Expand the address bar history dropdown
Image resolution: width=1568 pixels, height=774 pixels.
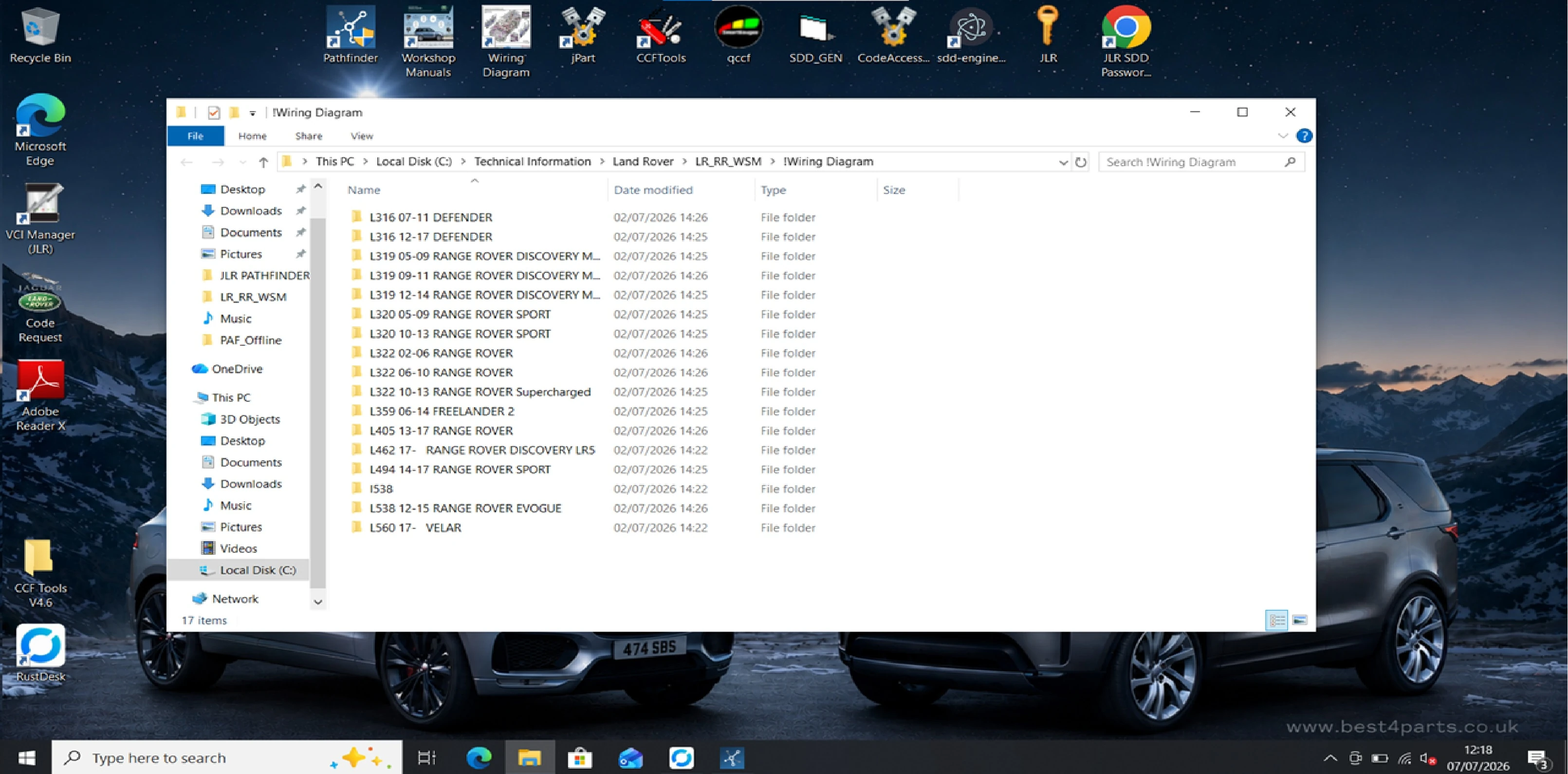click(x=1063, y=163)
